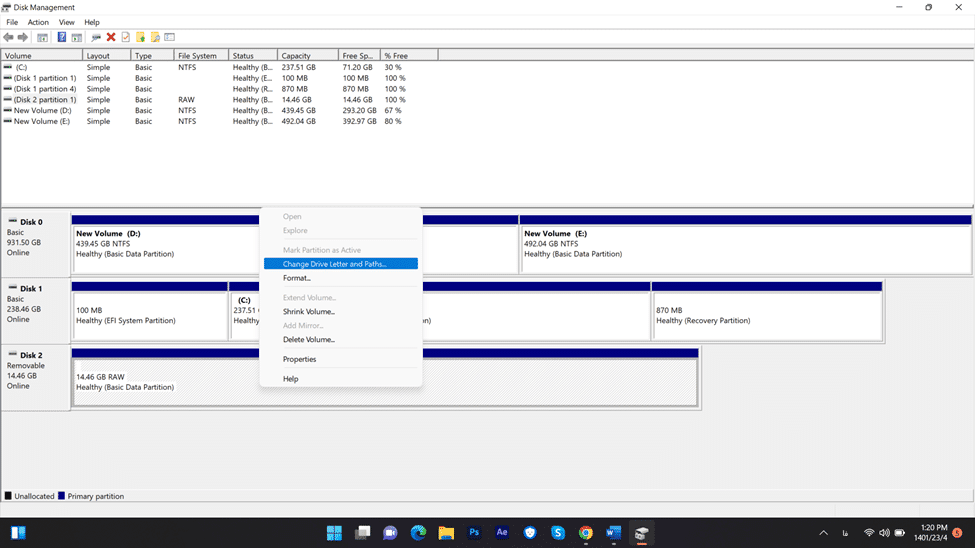Screen dimensions: 975x548
Task: Choose Change Drive Letter and Paths
Action: click(341, 264)
